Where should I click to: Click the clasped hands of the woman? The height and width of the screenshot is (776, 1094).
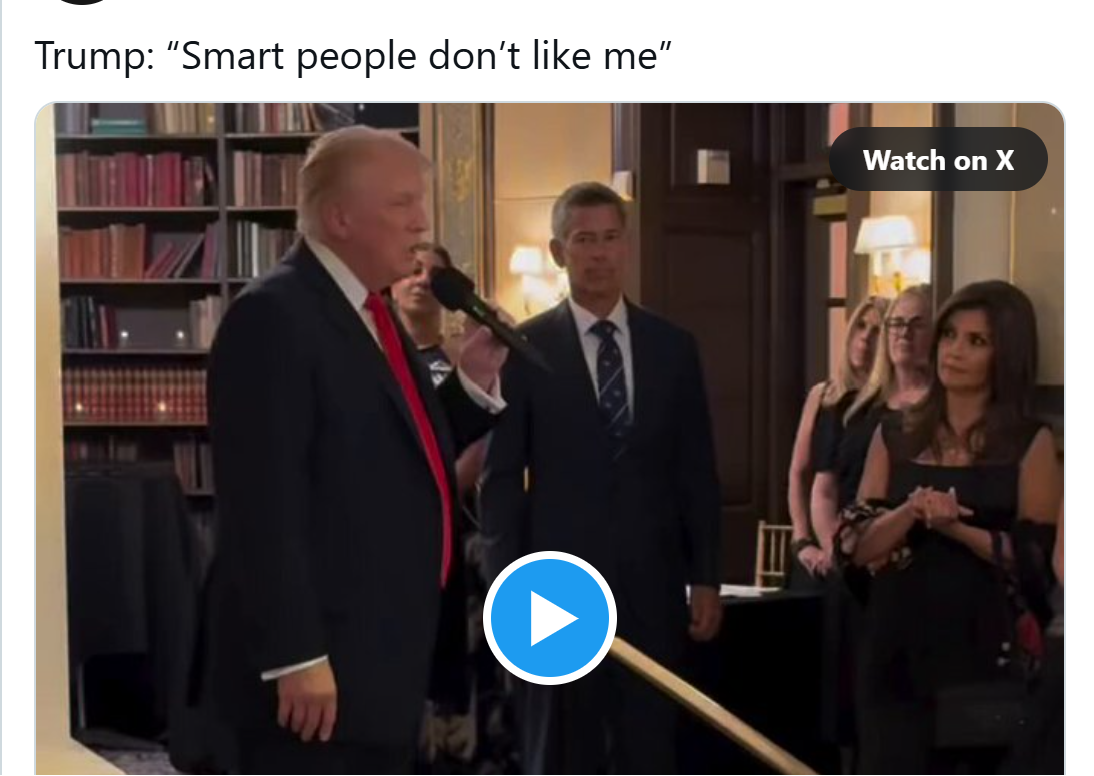click(x=937, y=508)
